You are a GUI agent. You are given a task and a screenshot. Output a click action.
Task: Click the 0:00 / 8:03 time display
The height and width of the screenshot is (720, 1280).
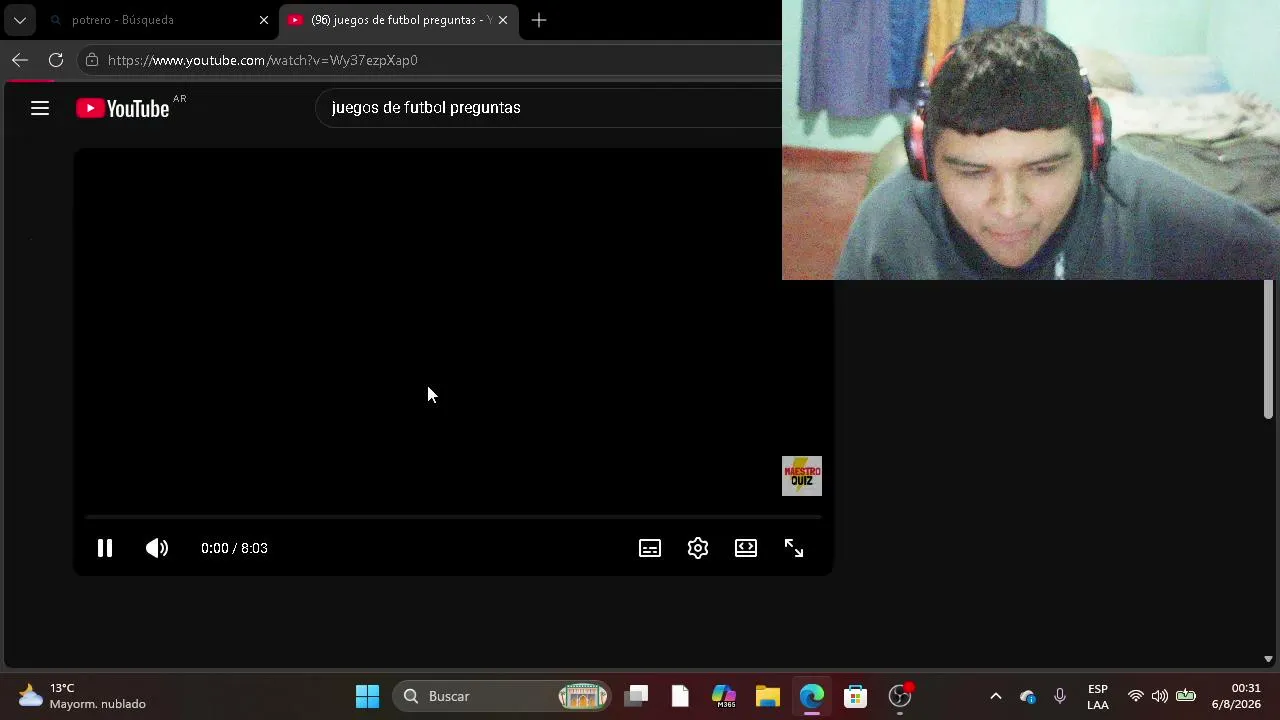tap(234, 548)
